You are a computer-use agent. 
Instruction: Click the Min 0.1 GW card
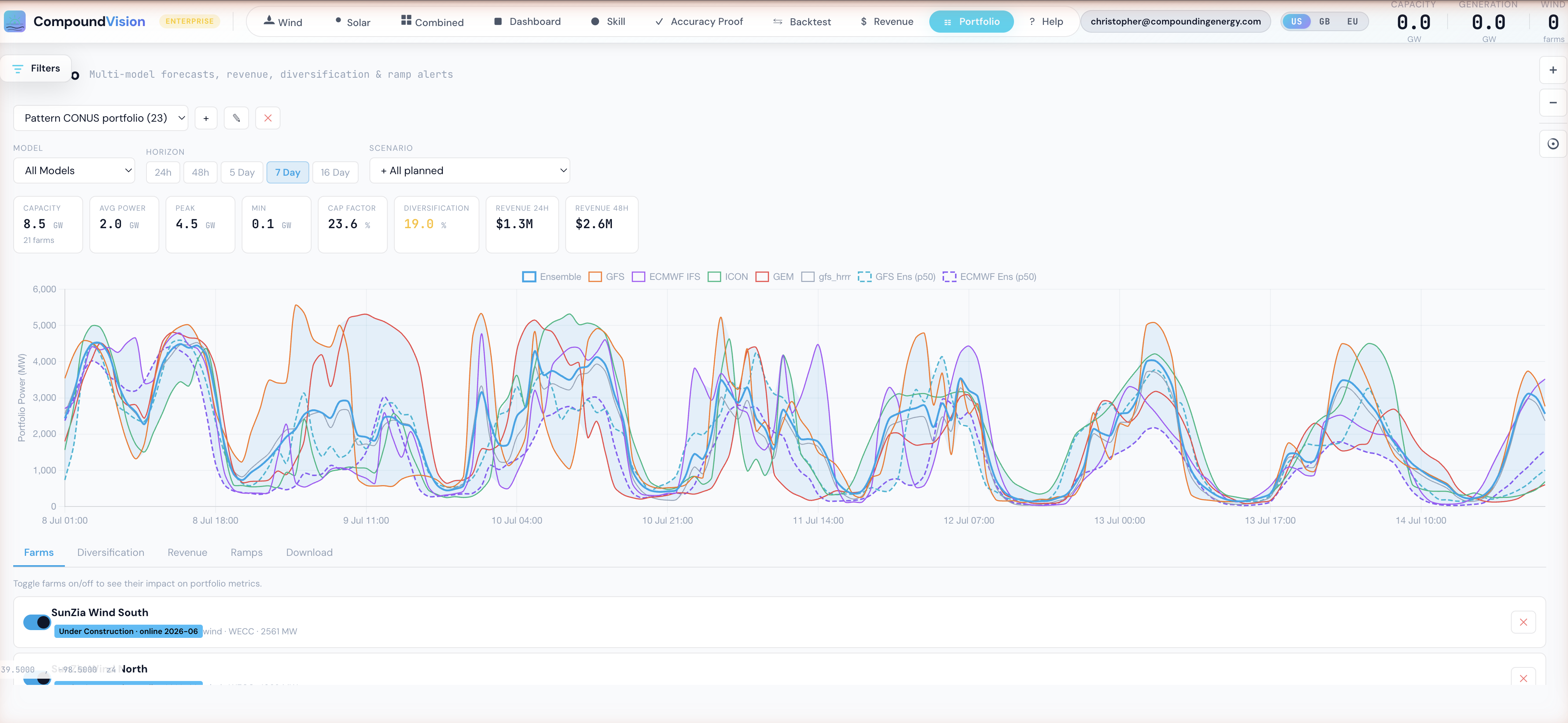point(276,224)
